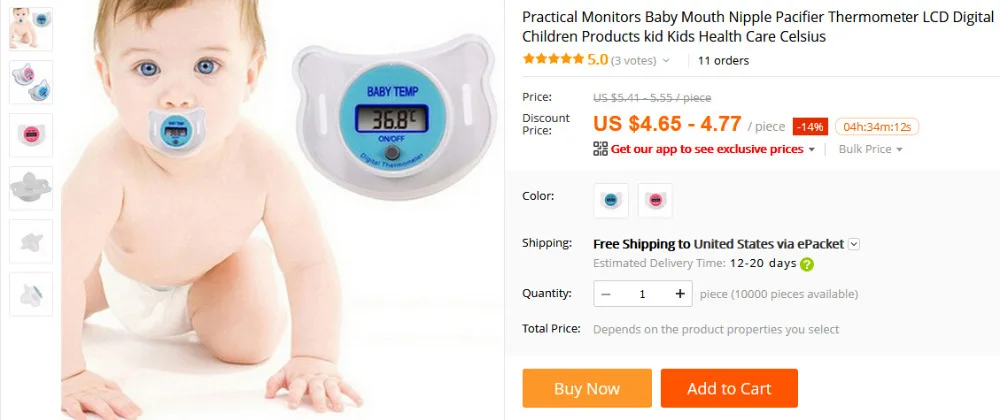1000x420 pixels.
Task: View the baby with pacifier thumbnail
Action: 31,29
